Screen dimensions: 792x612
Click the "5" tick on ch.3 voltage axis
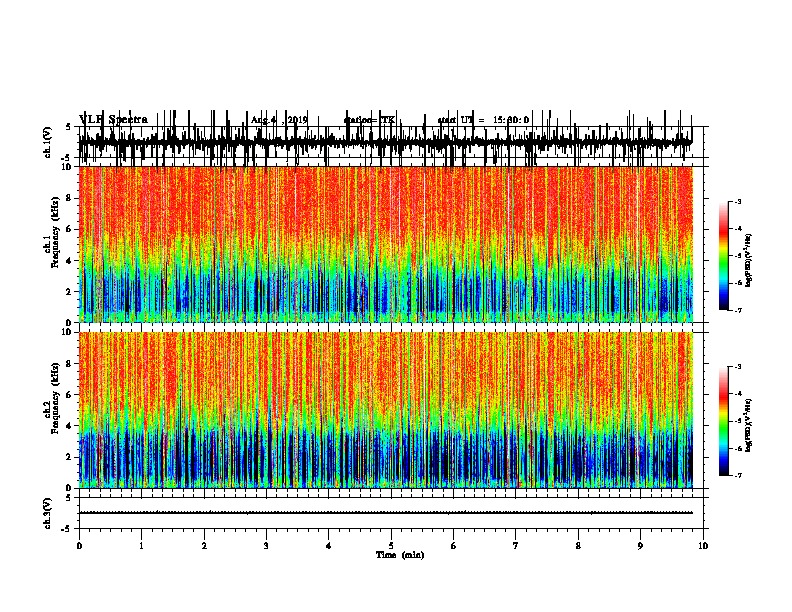pyautogui.click(x=68, y=498)
